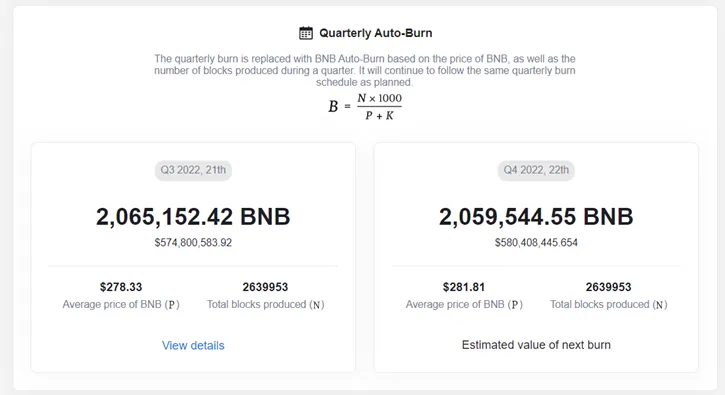
Task: Click the burn formula B equation
Action: click(x=365, y=107)
